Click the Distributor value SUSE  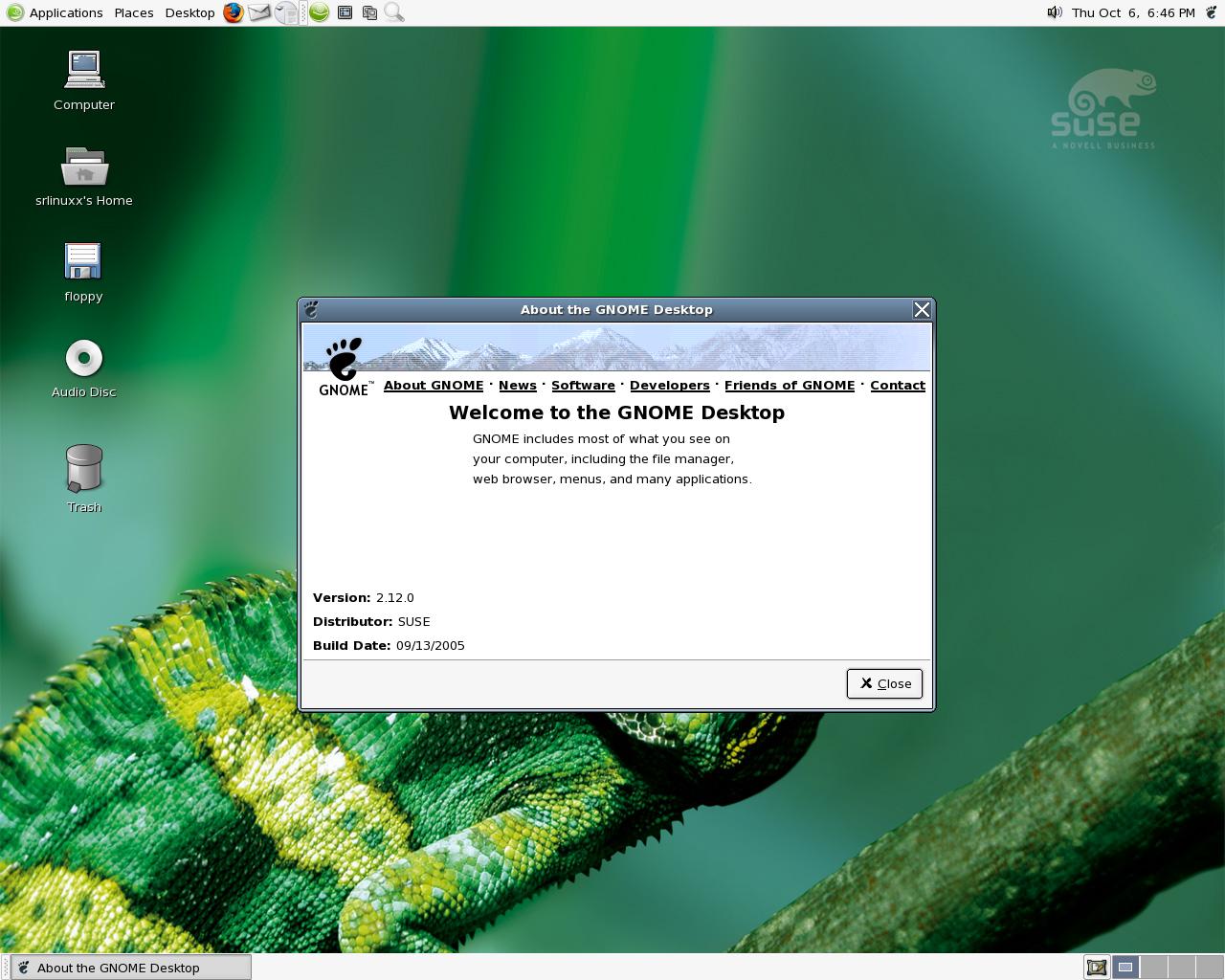(413, 621)
